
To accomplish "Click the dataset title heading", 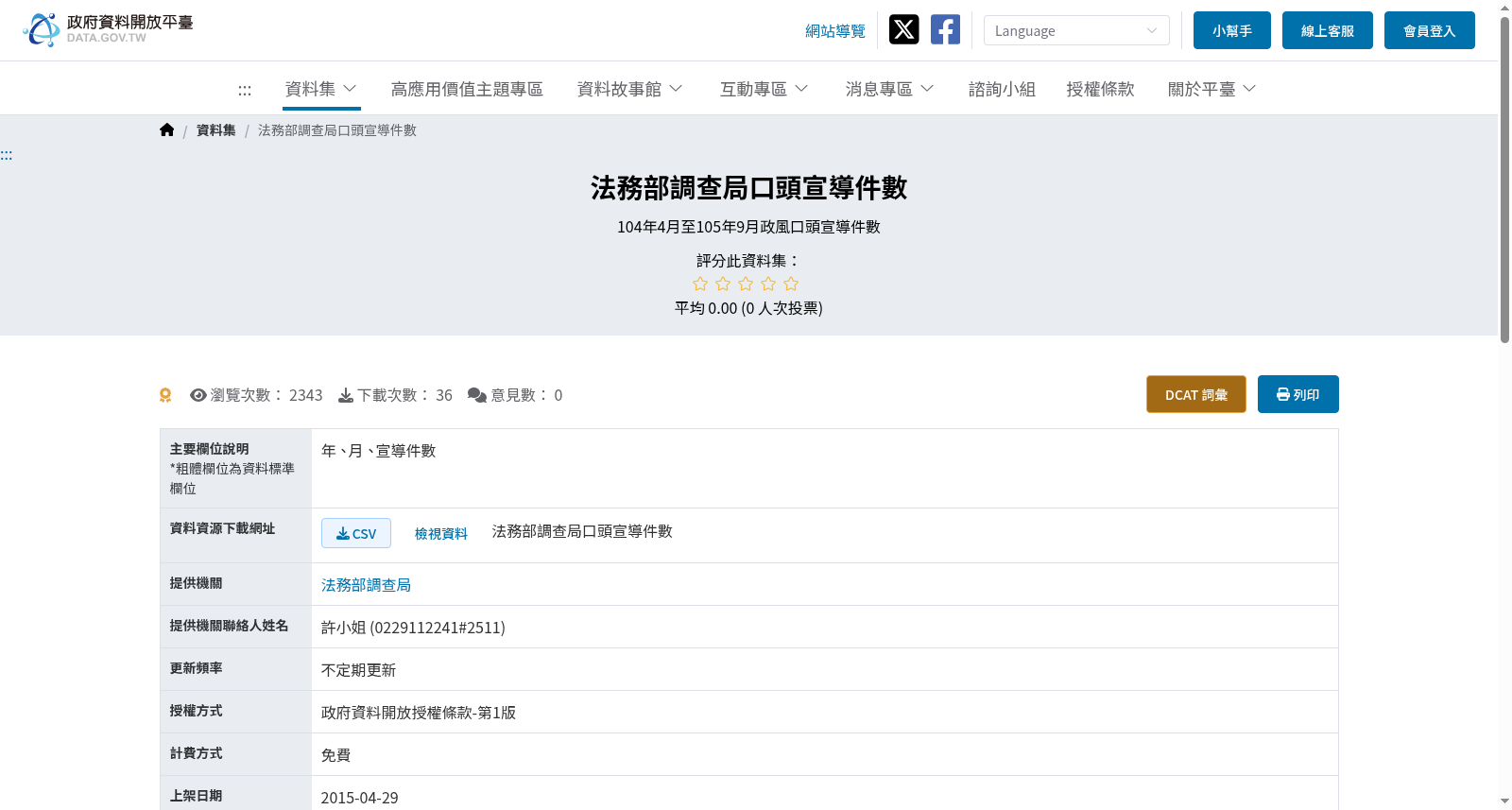I will tap(748, 188).
